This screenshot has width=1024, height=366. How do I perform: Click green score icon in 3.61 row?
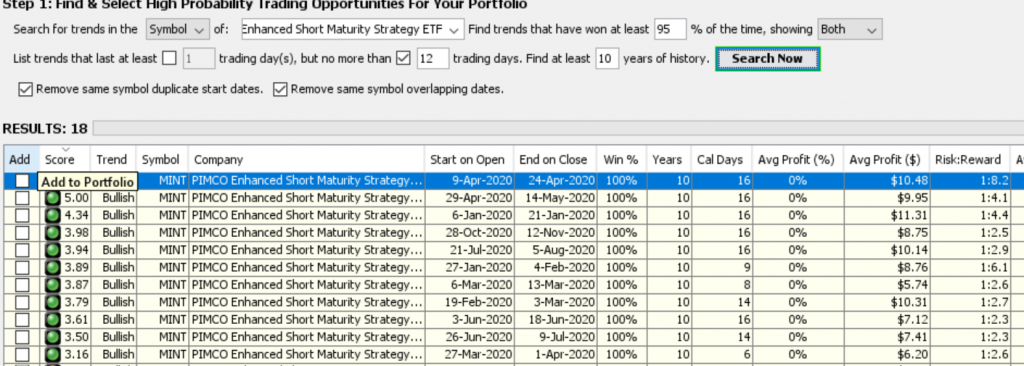click(x=53, y=320)
